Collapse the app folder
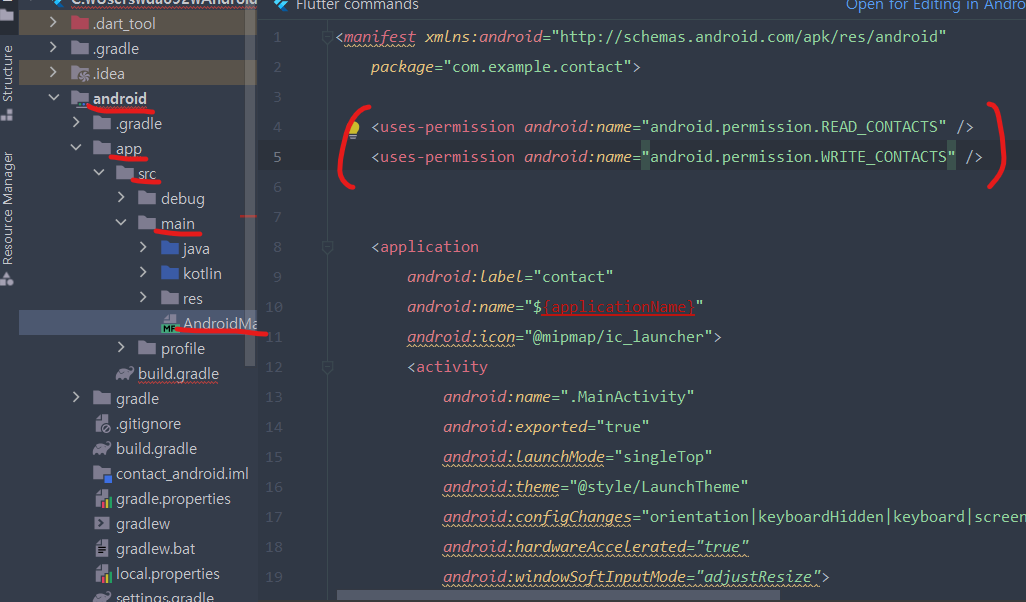Image resolution: width=1026 pixels, height=602 pixels. coord(76,148)
